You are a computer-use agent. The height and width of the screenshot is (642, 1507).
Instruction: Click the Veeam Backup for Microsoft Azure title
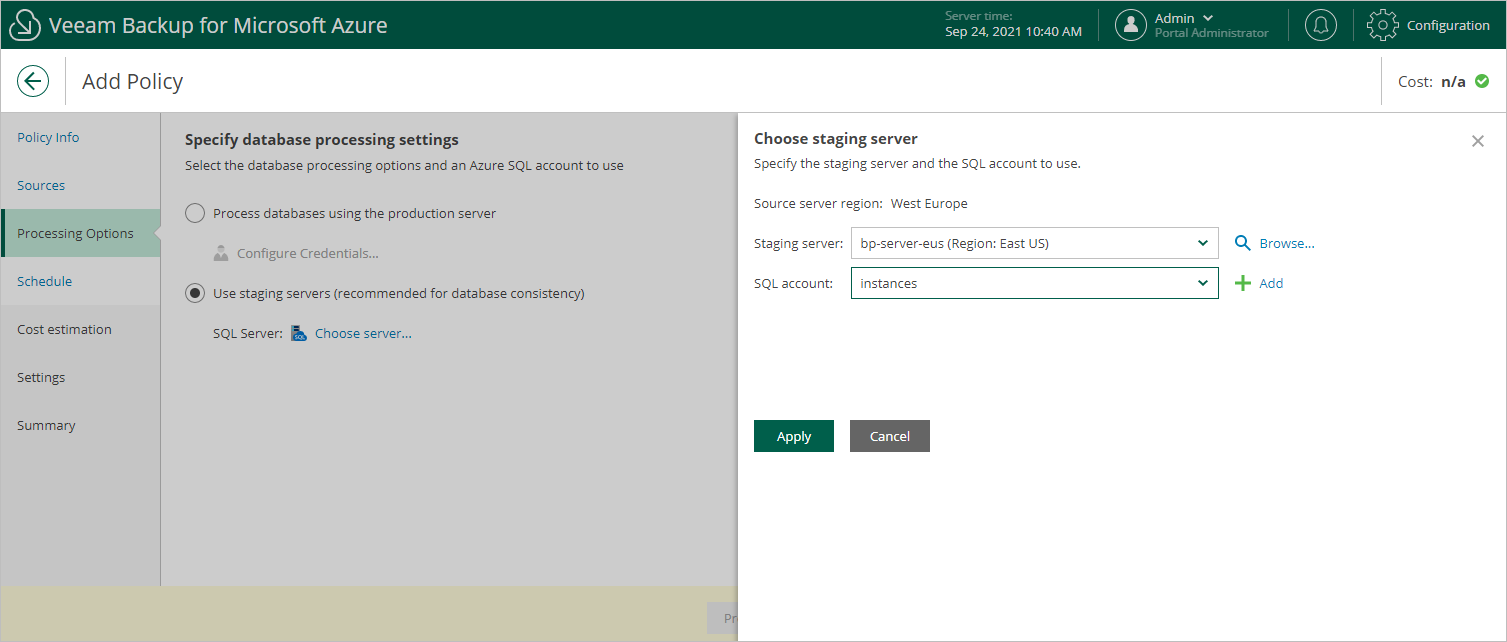[x=218, y=25]
